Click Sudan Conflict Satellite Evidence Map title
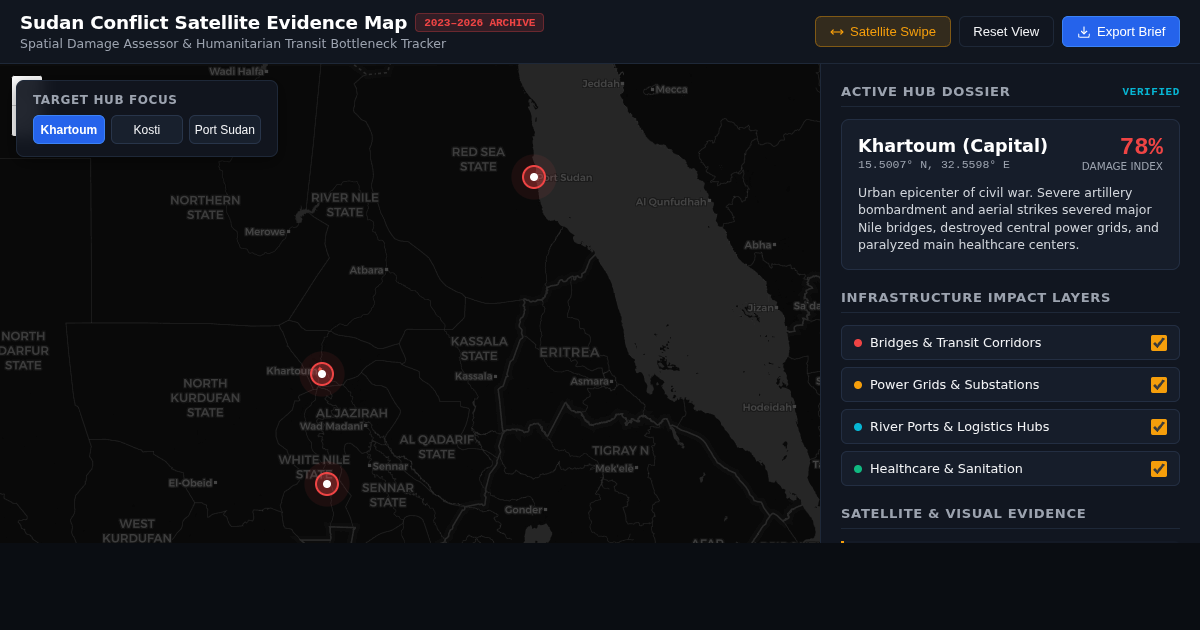Viewport: 1200px width, 630px height. (213, 22)
